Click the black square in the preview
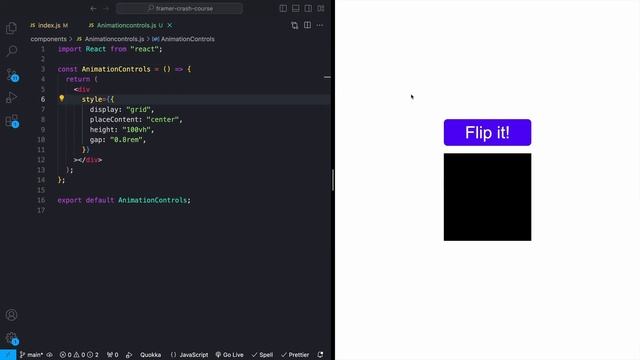 coord(487,197)
